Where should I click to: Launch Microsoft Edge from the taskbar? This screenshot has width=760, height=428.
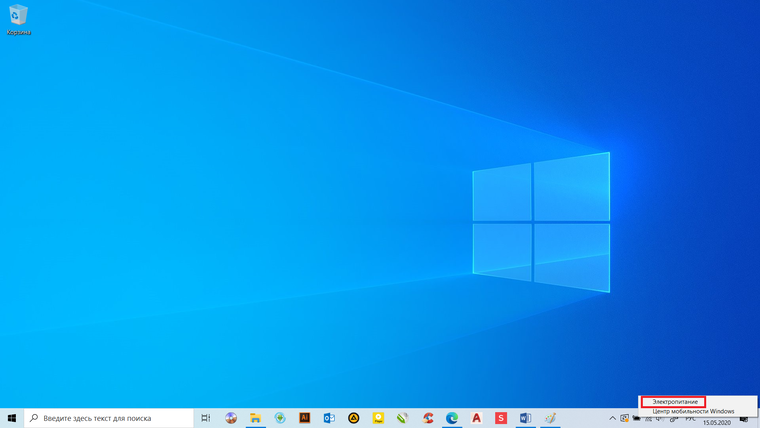tap(452, 418)
